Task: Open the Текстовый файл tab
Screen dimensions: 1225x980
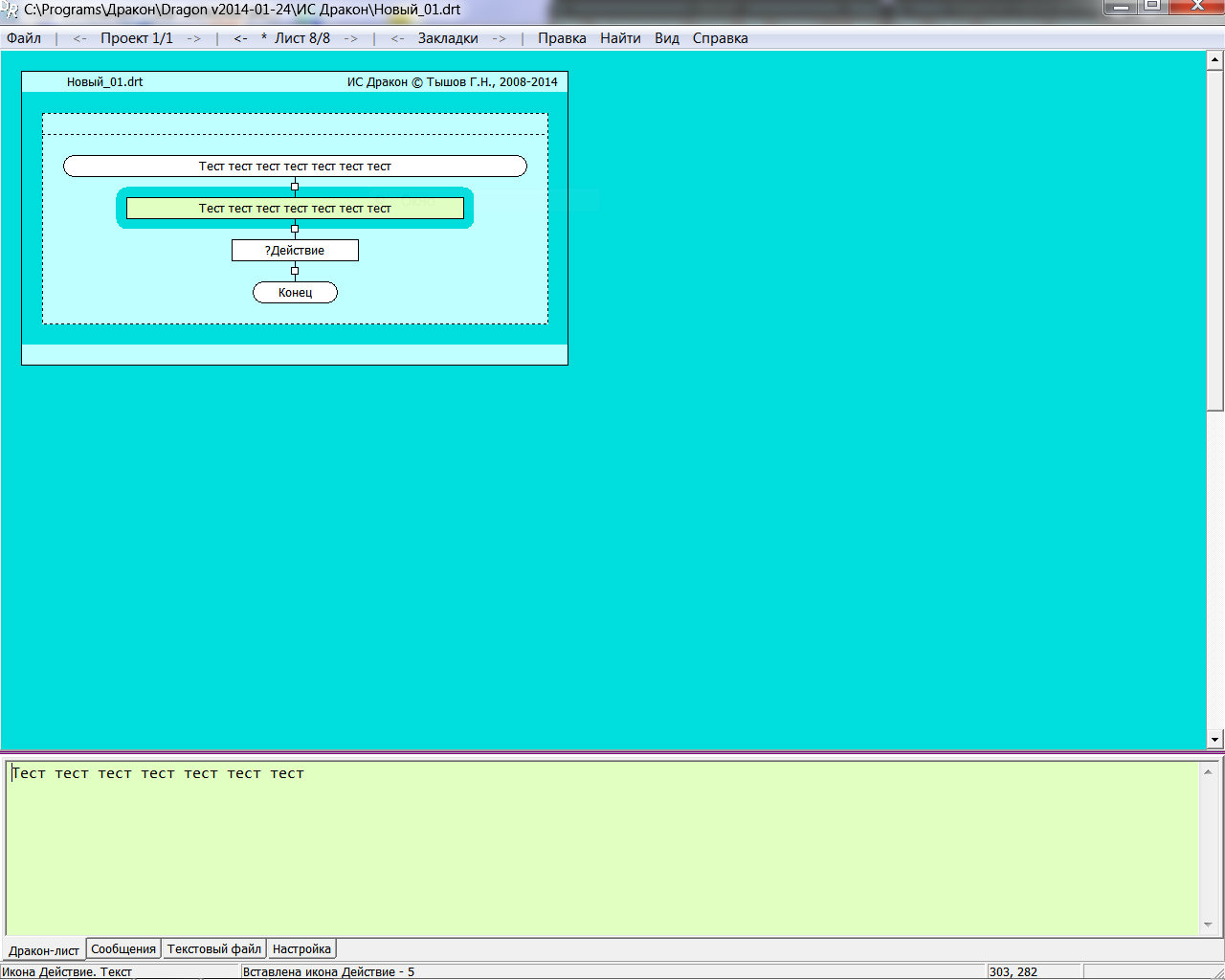Action: pos(214,949)
